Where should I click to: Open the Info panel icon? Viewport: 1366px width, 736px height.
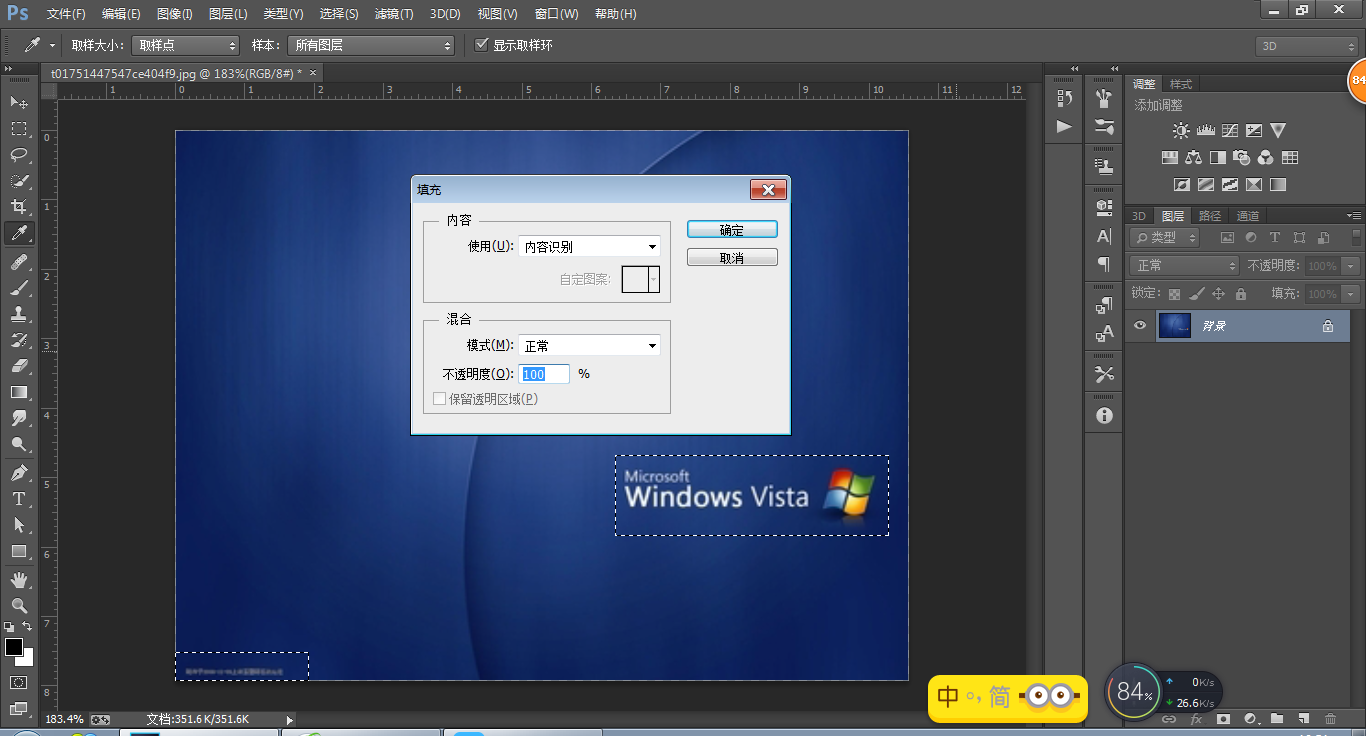[1104, 415]
